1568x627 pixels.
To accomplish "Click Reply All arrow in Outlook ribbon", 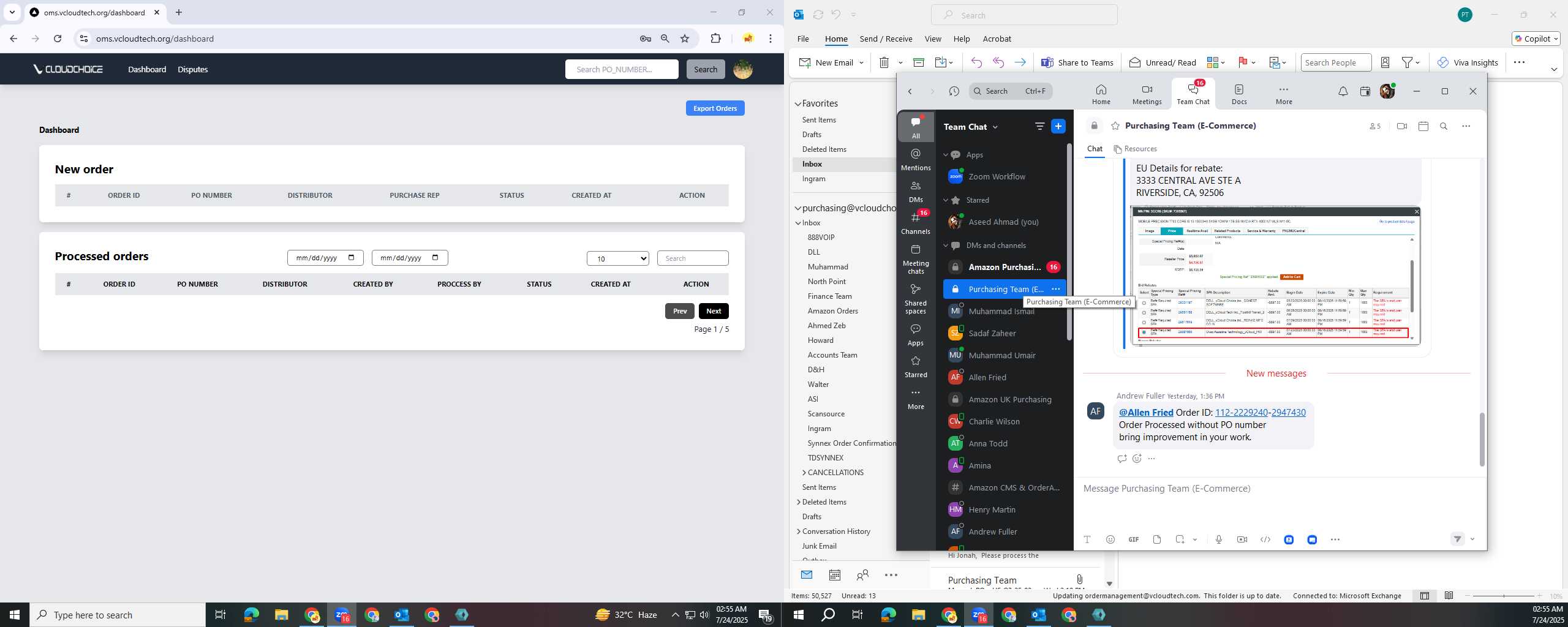I will click(998, 62).
